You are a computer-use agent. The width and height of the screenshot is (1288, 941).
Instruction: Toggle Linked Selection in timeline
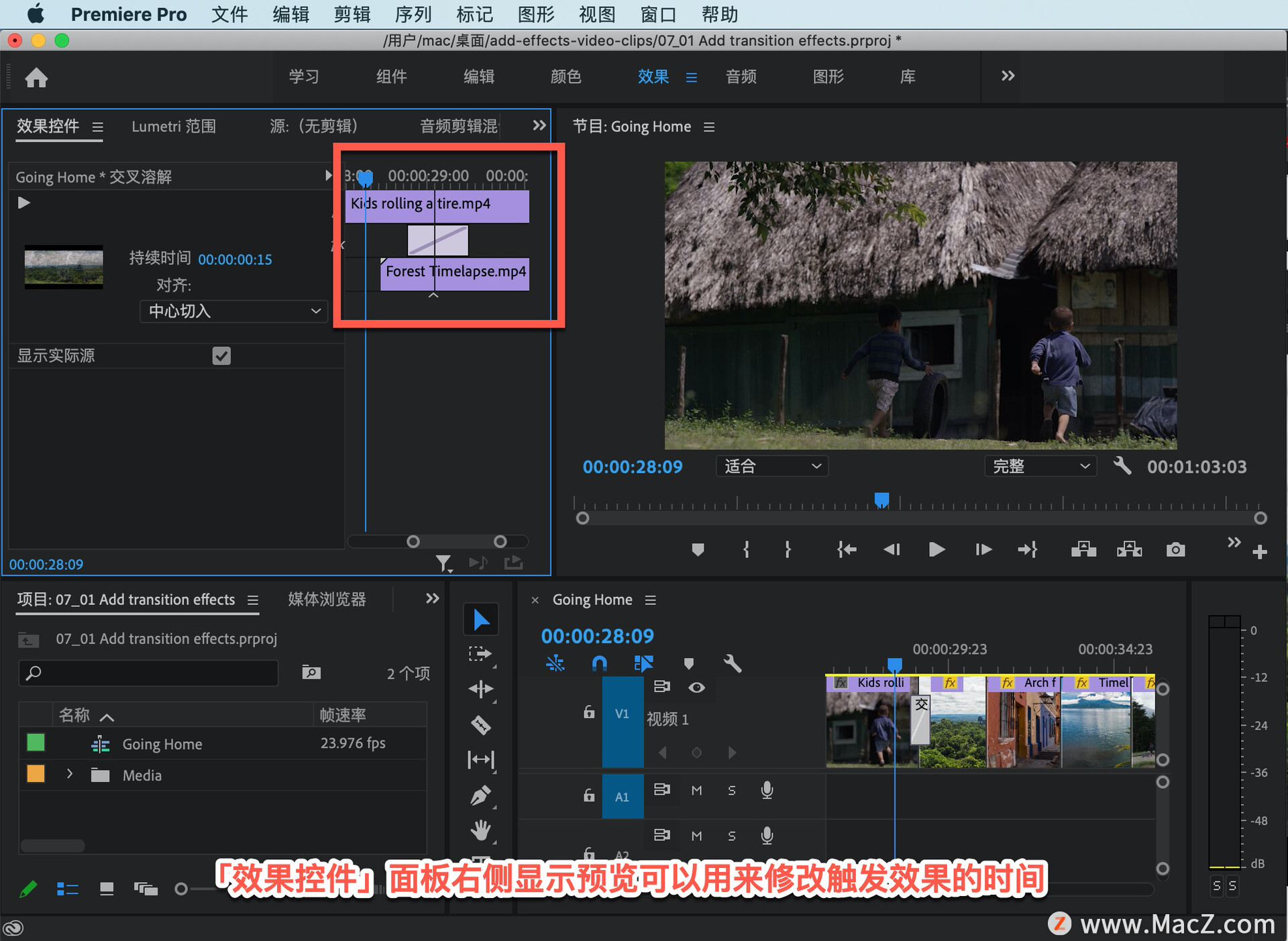643,663
